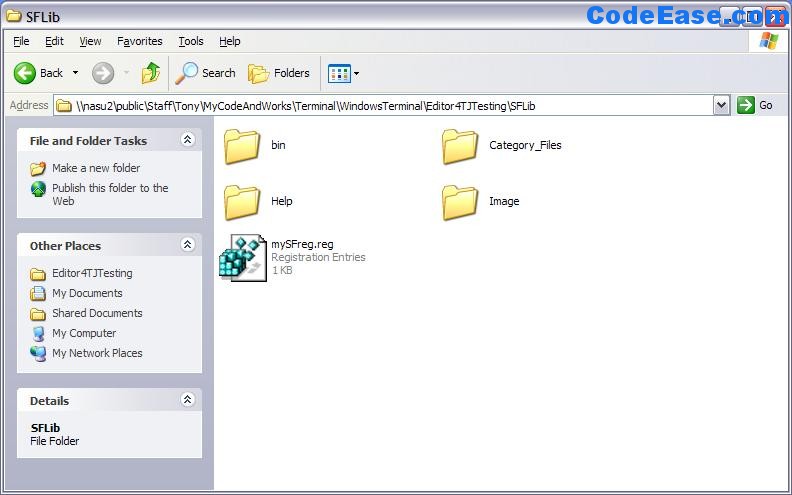The height and width of the screenshot is (495, 792).
Task: Open the Favorites menu
Action: [139, 41]
